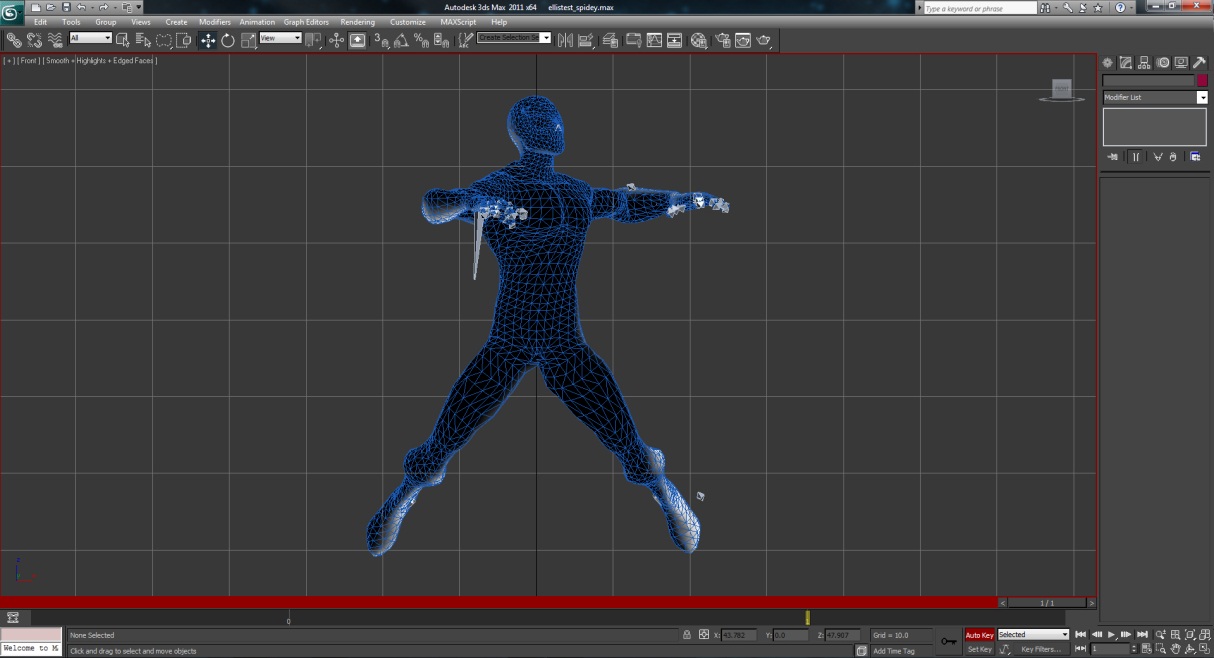Click the Key Filters... button
1214x658 pixels.
[x=1040, y=650]
